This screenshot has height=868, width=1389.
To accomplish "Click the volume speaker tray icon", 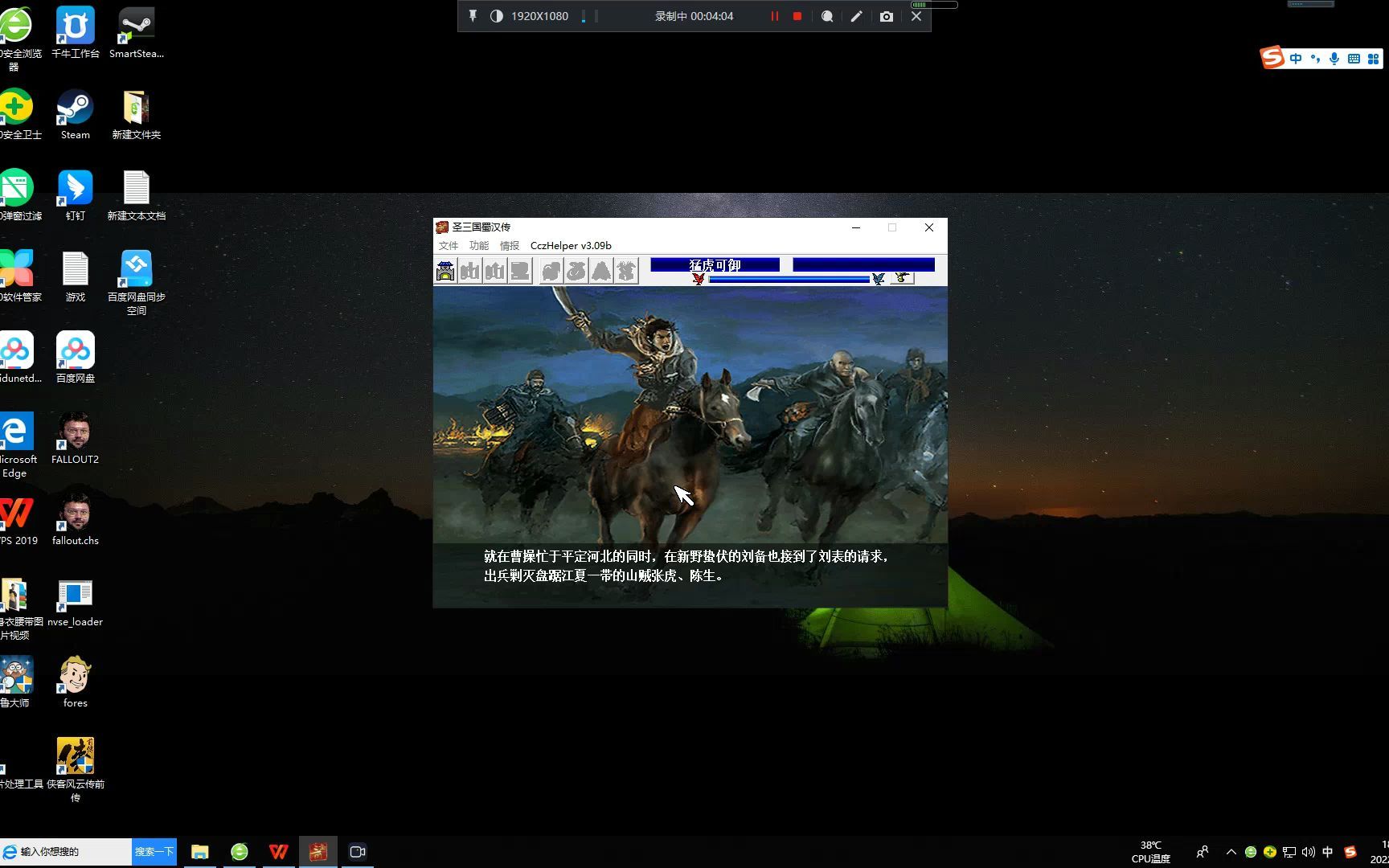I will coord(1309,852).
